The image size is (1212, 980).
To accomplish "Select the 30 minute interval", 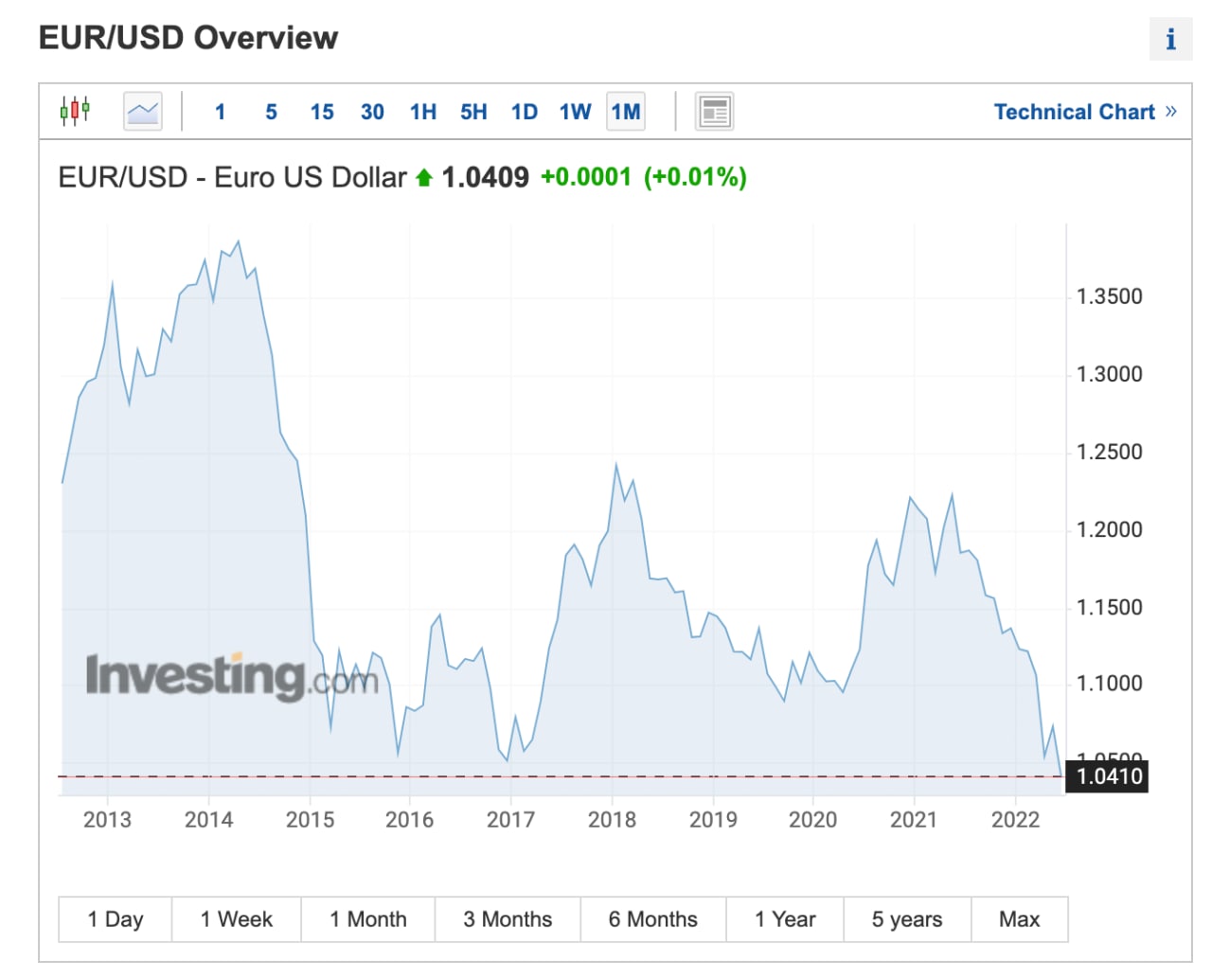I will coord(372,112).
